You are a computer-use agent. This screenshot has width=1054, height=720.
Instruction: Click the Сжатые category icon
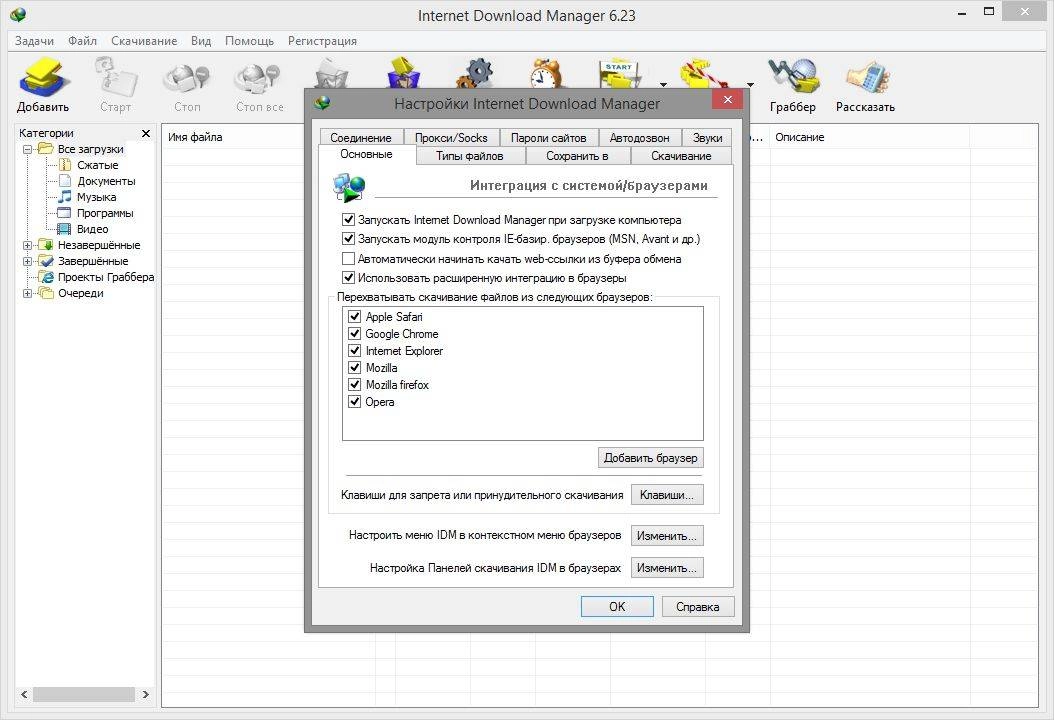tap(65, 165)
